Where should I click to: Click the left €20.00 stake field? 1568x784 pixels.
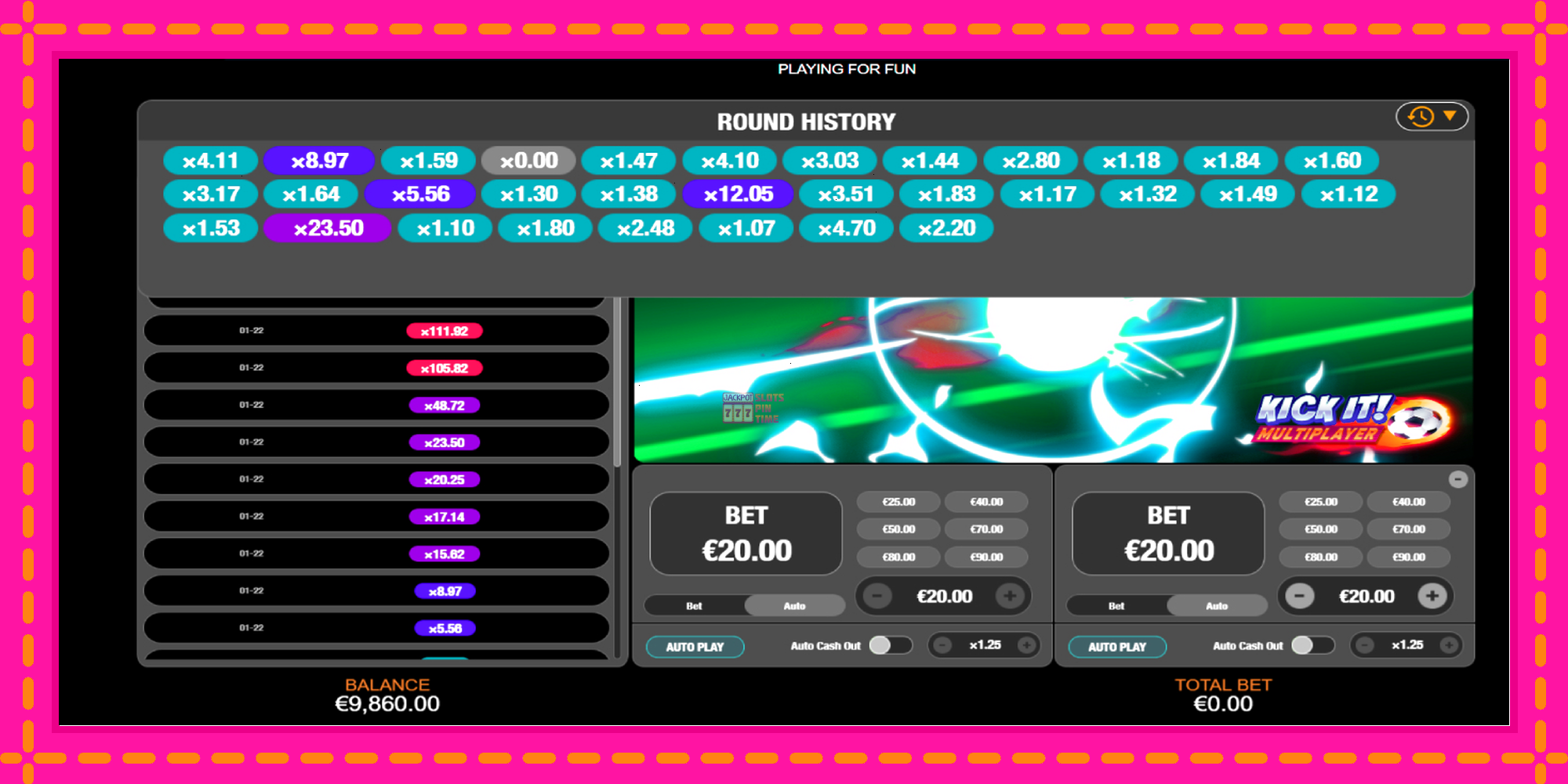944,597
